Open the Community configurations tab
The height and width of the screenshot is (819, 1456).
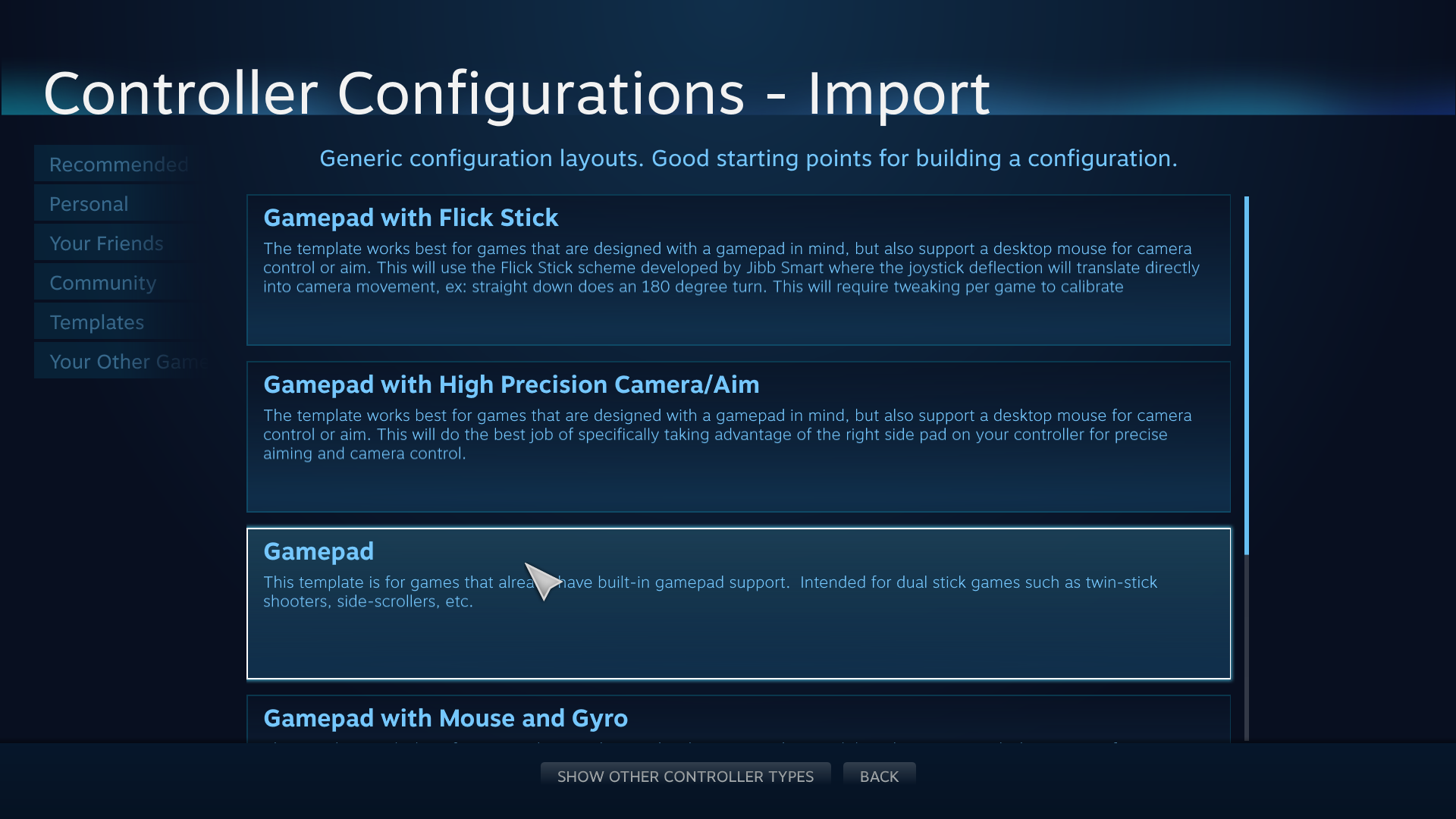(102, 283)
